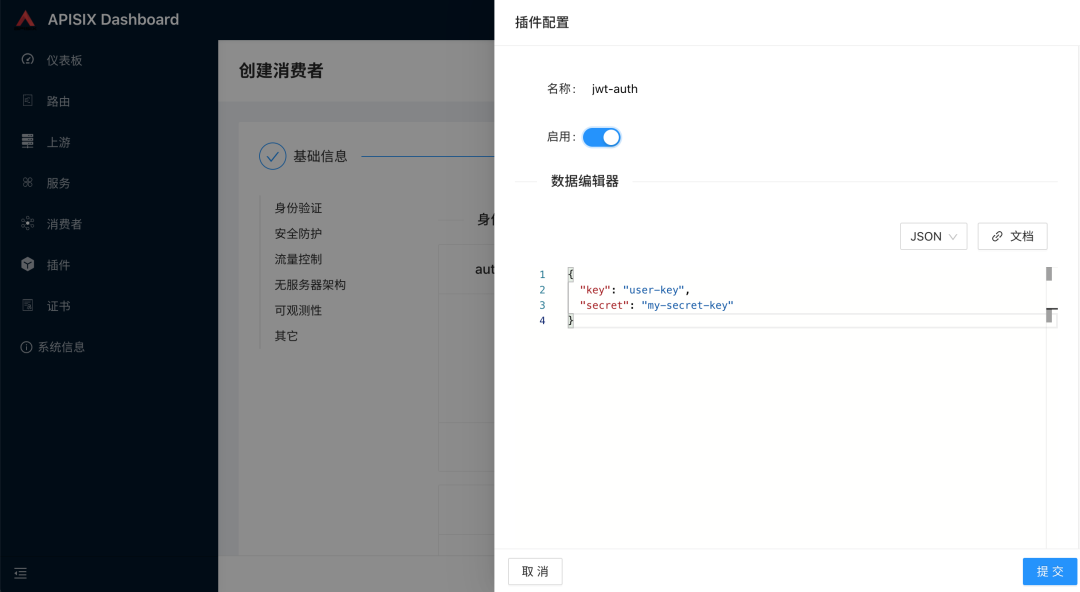The image size is (1080, 592).
Task: Click the APISIX Dashboard title
Action: [113, 19]
